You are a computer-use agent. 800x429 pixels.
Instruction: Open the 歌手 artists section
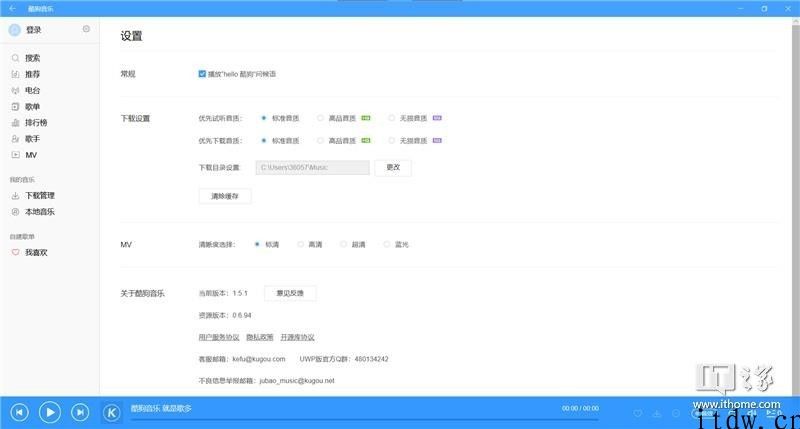point(32,139)
